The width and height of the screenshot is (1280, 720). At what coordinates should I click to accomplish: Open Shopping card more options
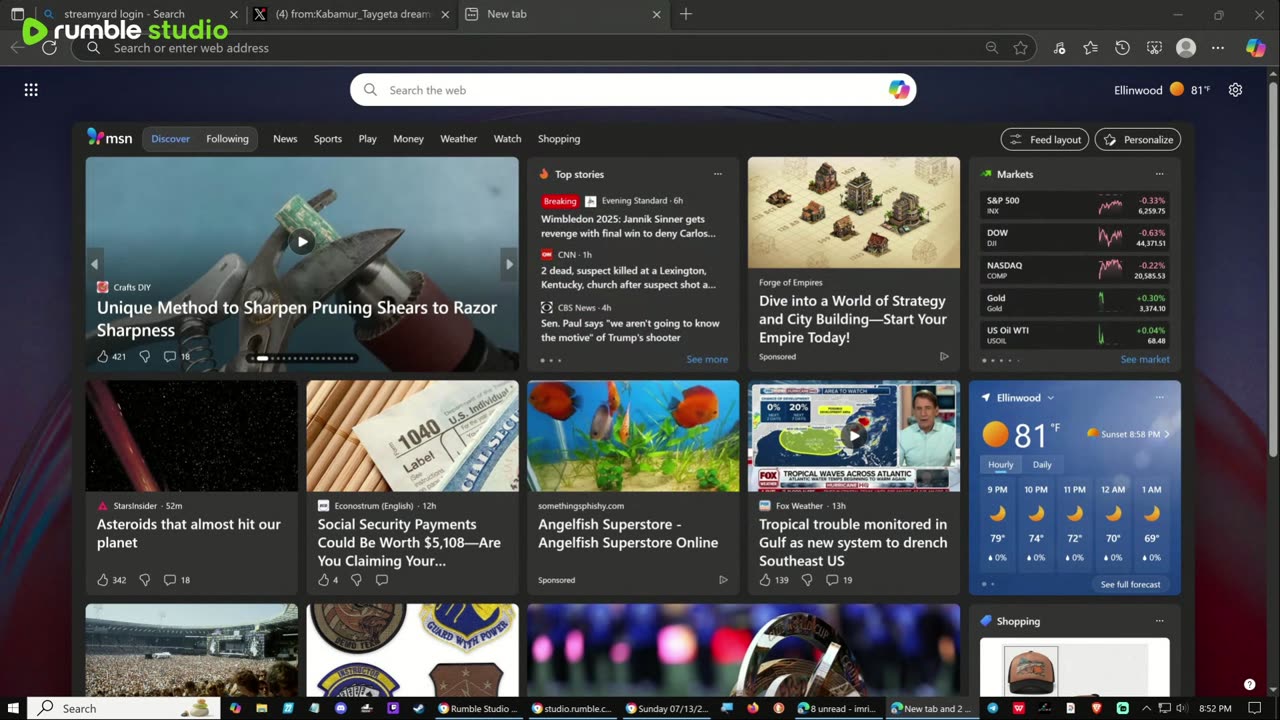click(x=1159, y=621)
